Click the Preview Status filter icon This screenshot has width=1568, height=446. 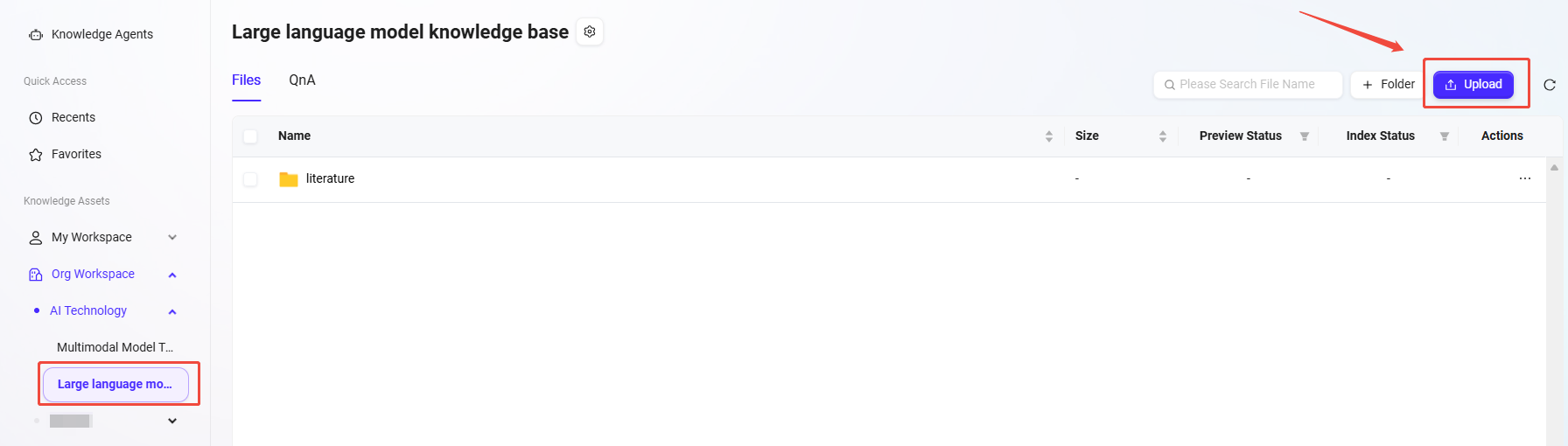click(x=1305, y=136)
